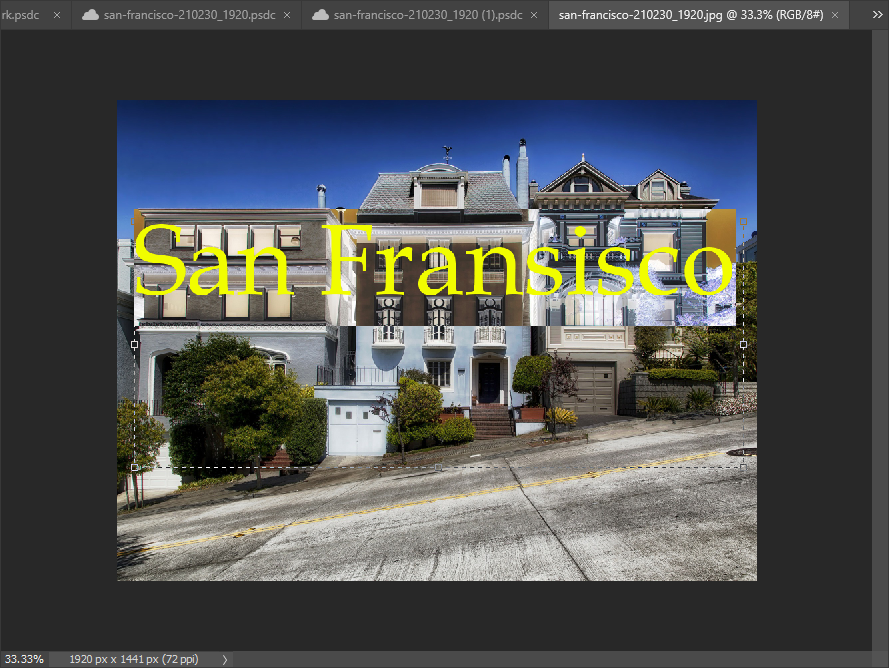
Task: Click the 33.33% zoom level field
Action: [24, 659]
